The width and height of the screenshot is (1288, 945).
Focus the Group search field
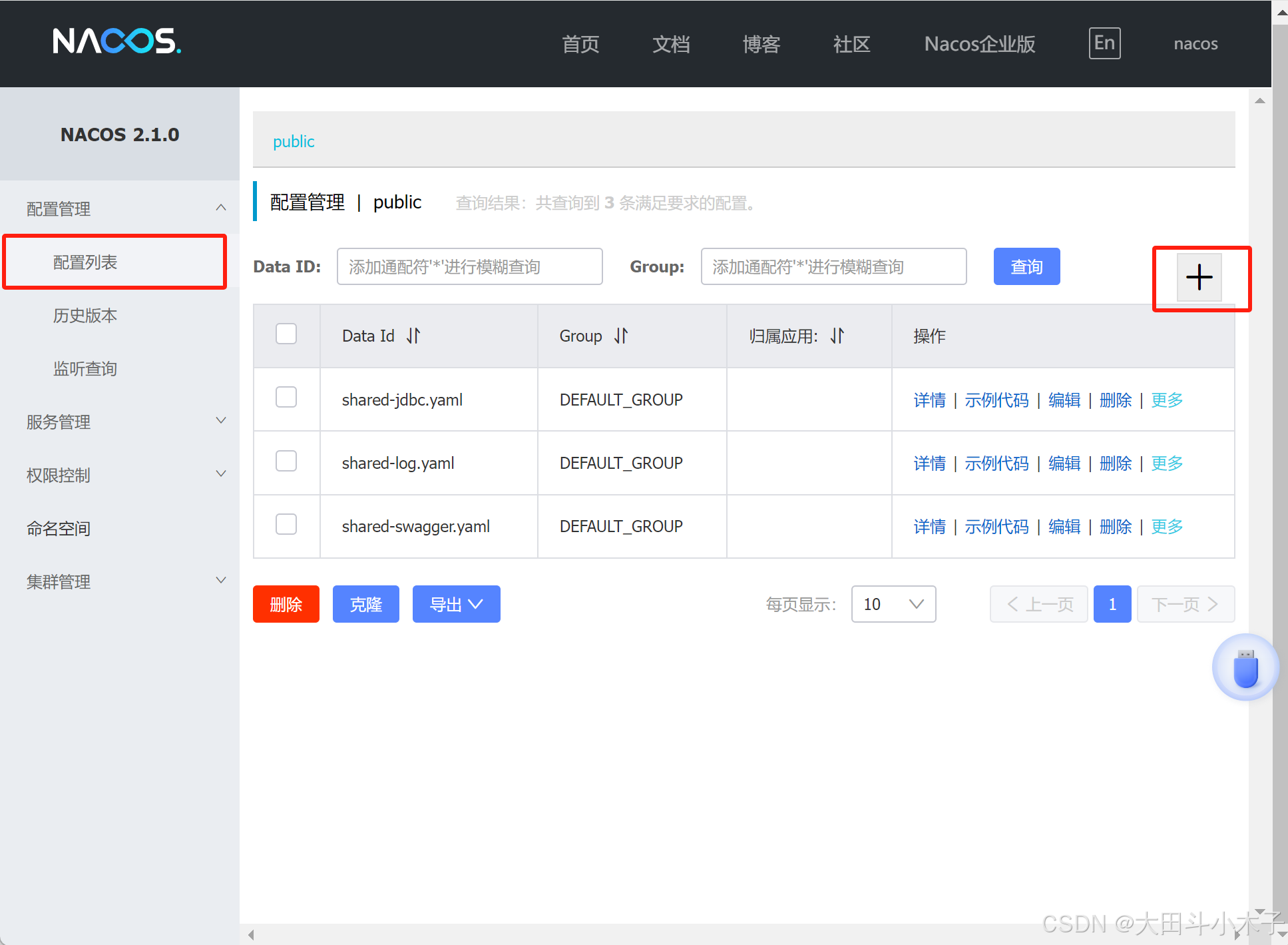click(x=833, y=266)
